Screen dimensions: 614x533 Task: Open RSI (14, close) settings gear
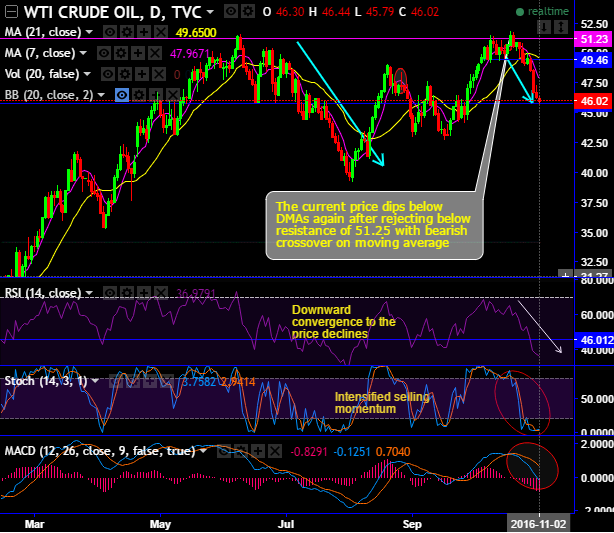[x=127, y=293]
